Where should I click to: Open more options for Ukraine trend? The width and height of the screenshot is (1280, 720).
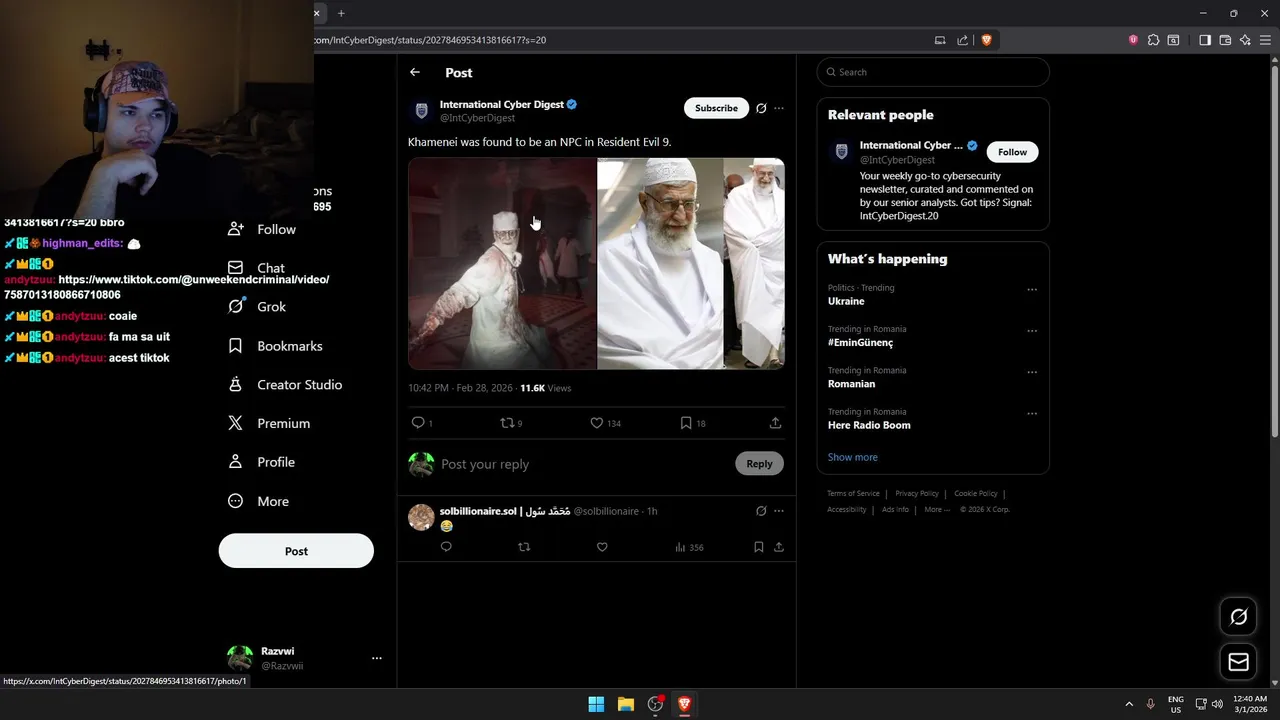click(x=1032, y=290)
